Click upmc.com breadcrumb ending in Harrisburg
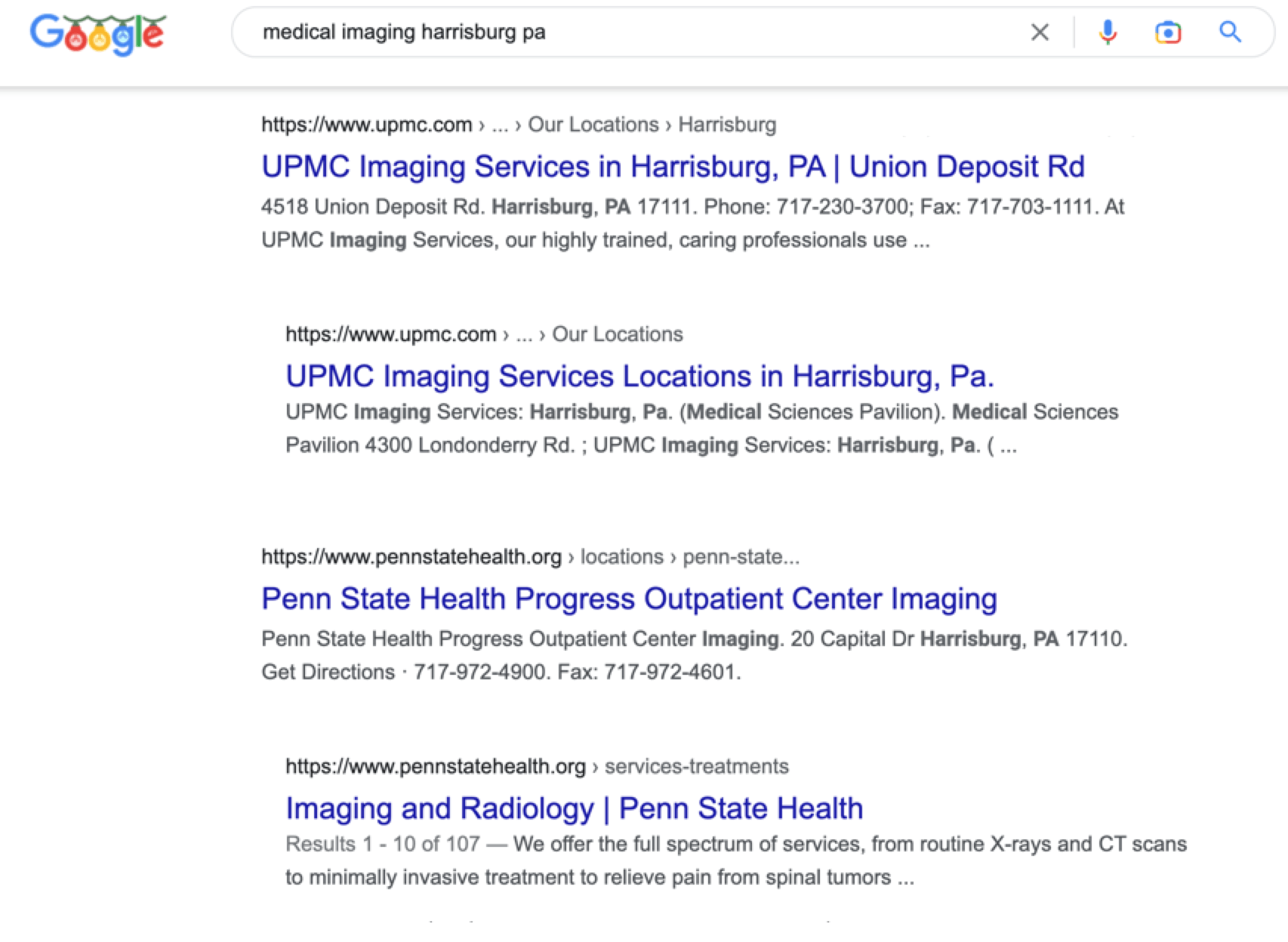The height and width of the screenshot is (942, 1288). coord(519,125)
